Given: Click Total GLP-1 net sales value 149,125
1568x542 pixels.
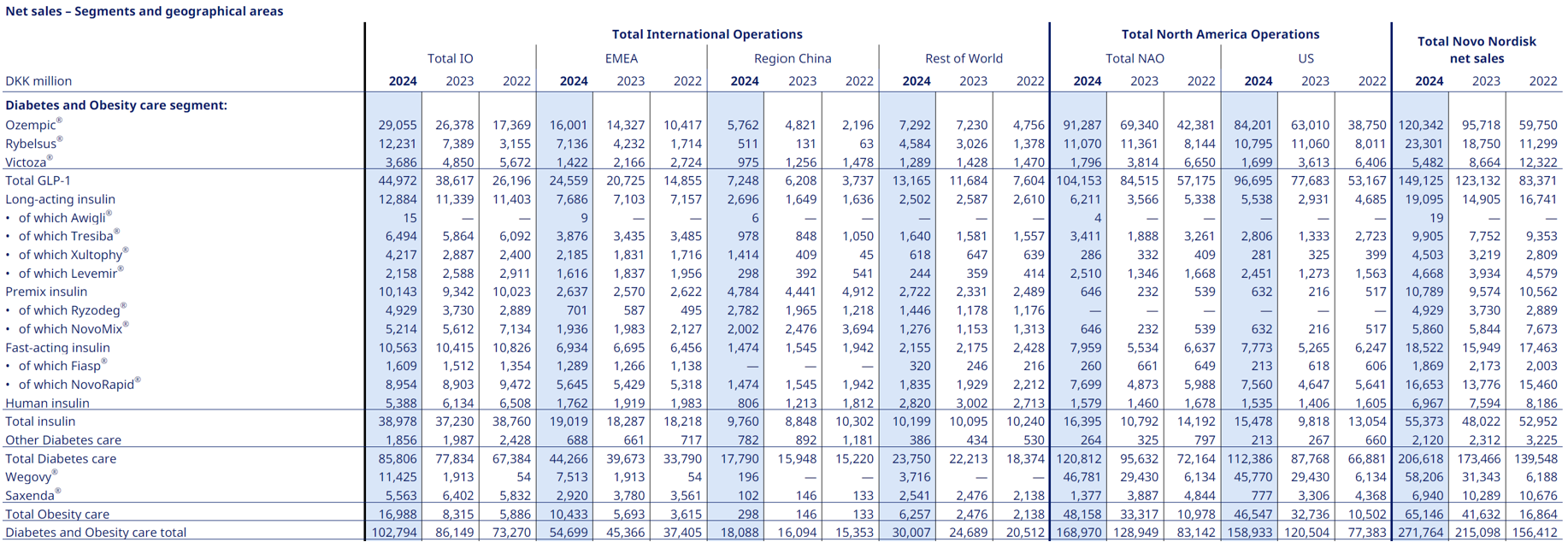Looking at the screenshot, I should pyautogui.click(x=1421, y=180).
